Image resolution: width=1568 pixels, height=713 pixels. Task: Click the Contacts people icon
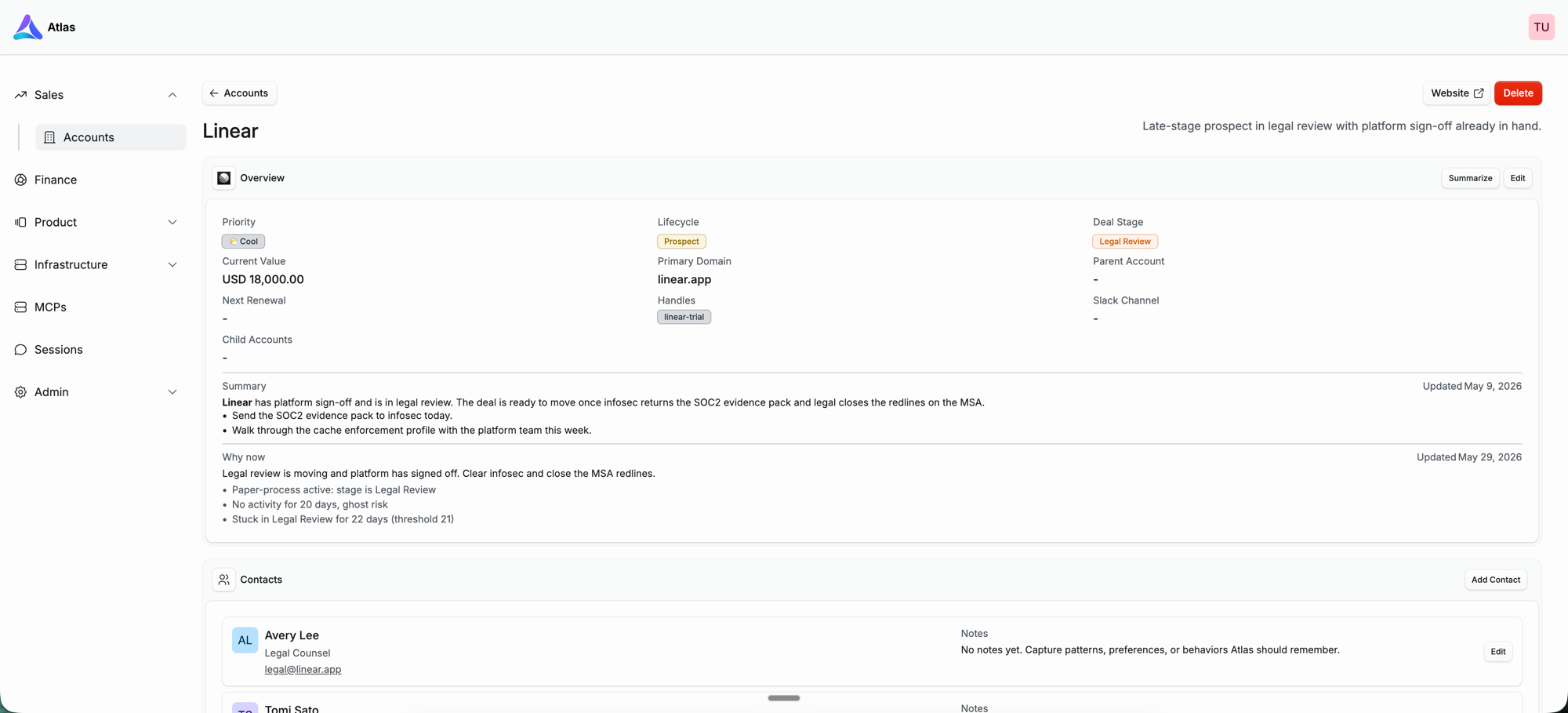[x=224, y=580]
